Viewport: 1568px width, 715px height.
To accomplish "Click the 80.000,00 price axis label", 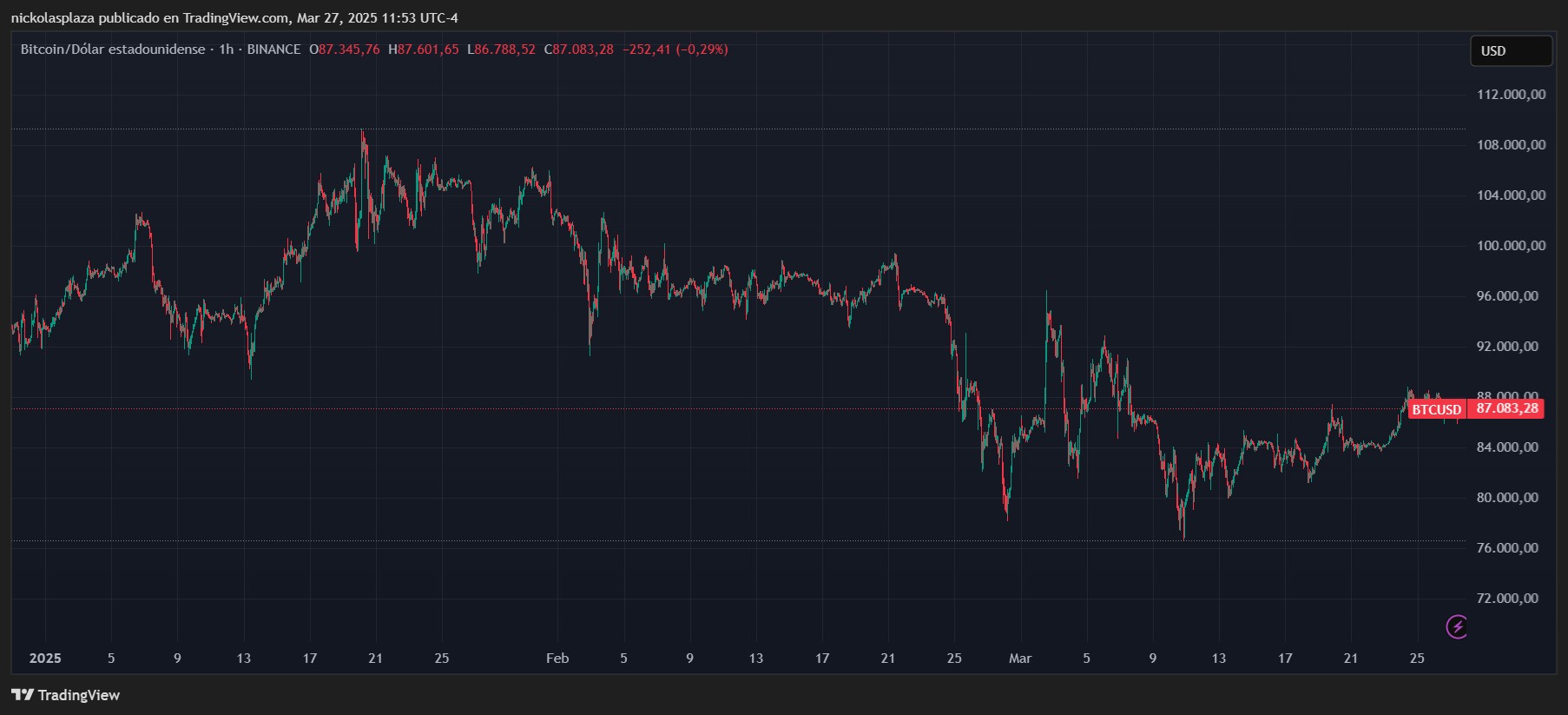I will point(1507,498).
